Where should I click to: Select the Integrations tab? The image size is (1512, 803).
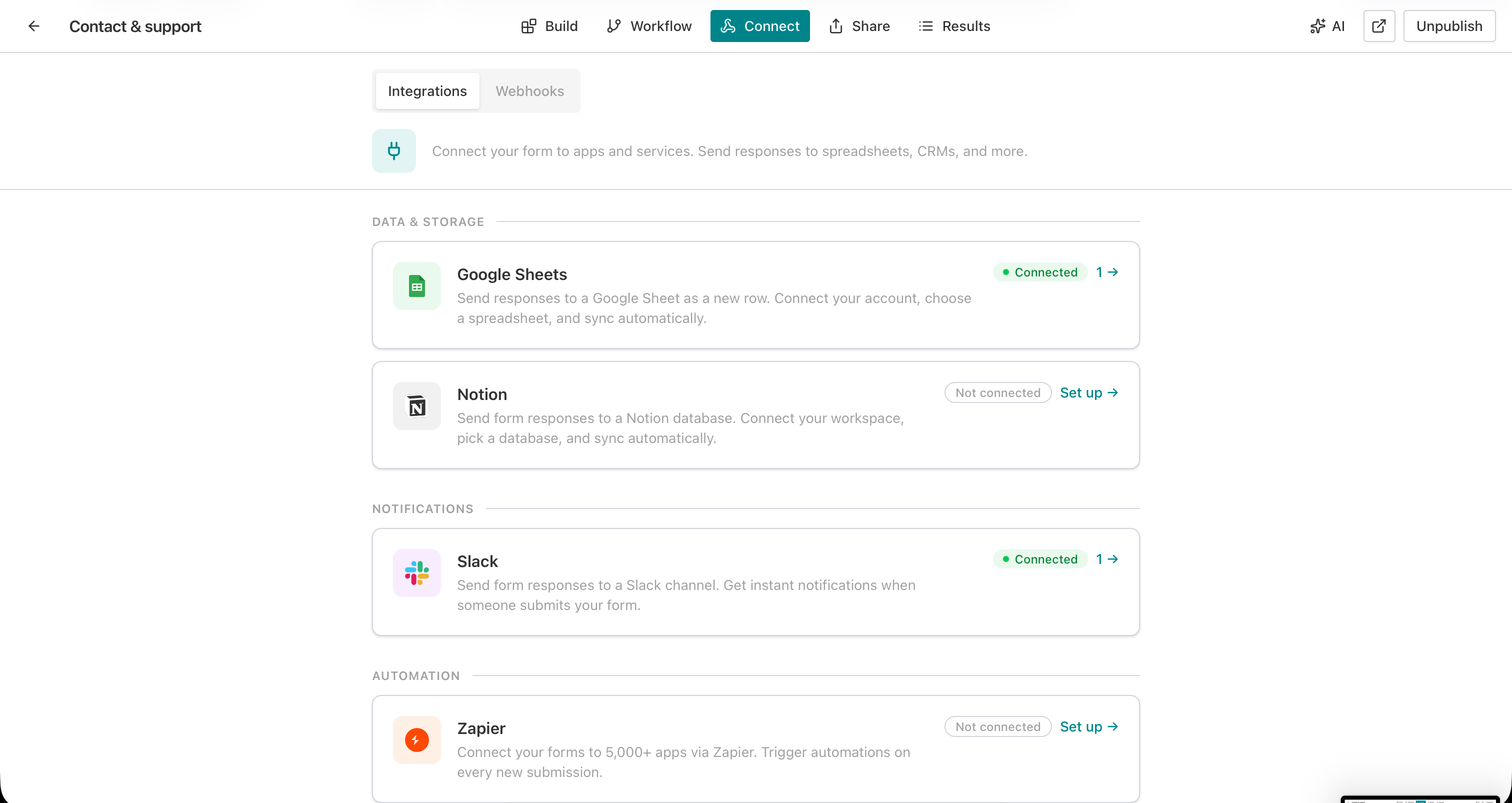coord(427,91)
